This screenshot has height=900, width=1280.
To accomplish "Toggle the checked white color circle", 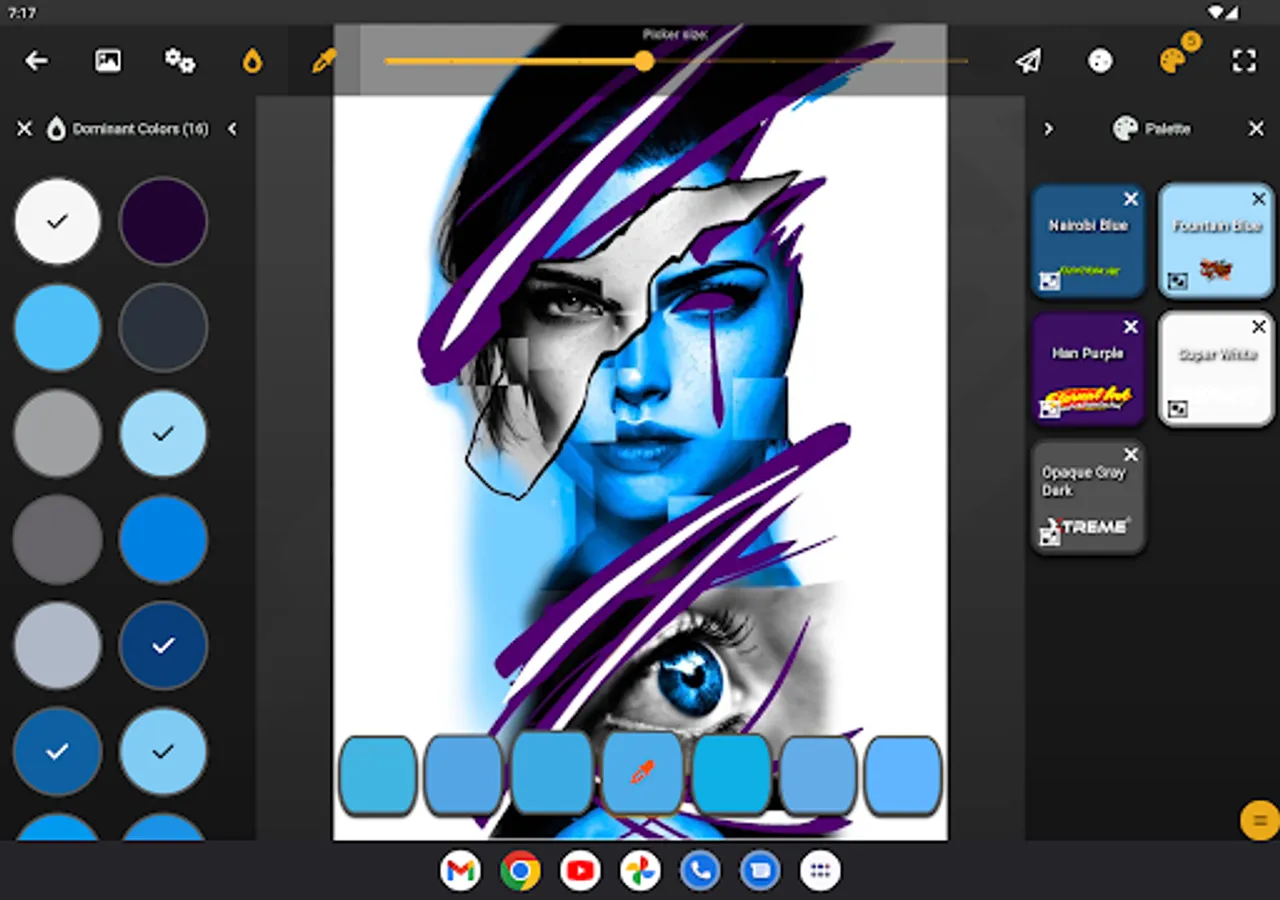I will (57, 222).
